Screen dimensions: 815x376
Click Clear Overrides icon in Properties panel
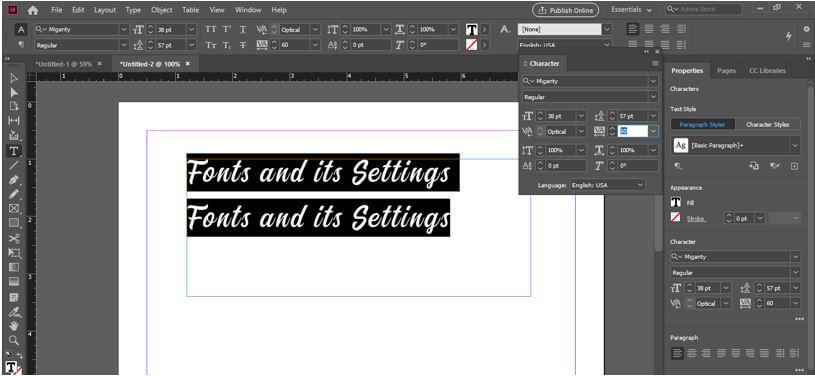click(774, 166)
